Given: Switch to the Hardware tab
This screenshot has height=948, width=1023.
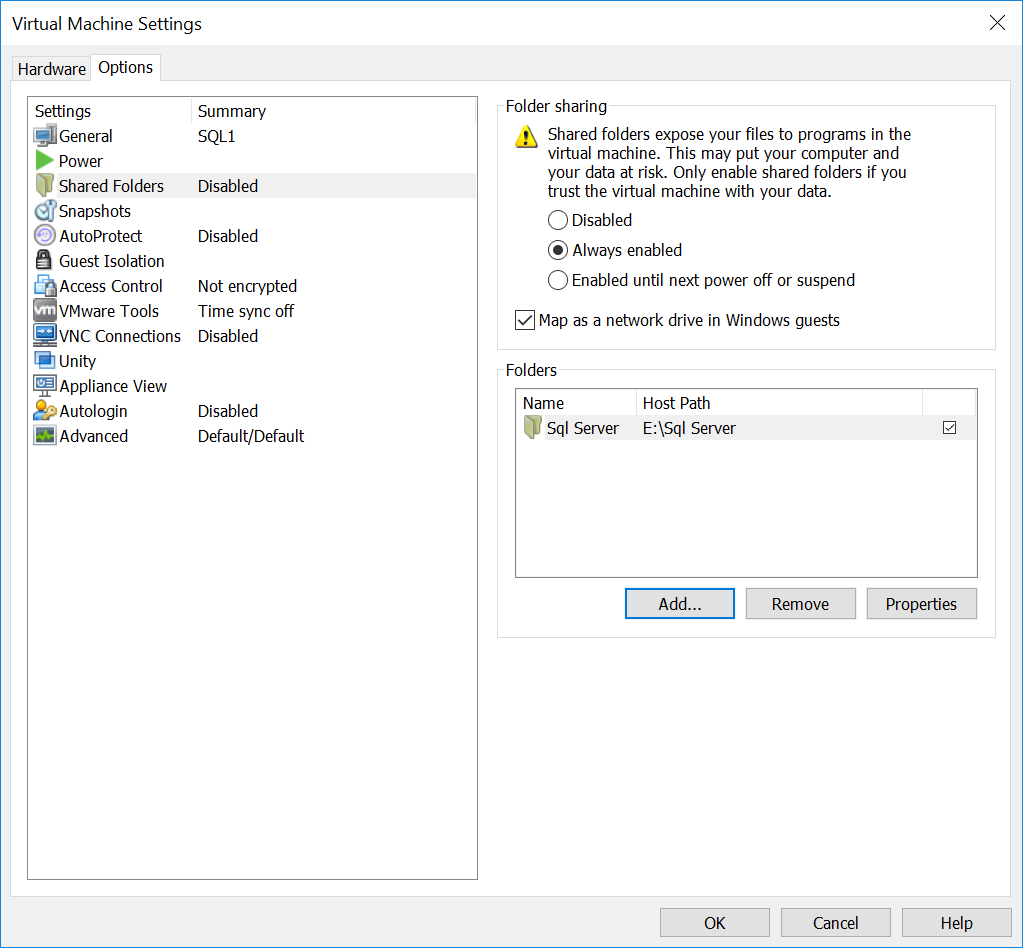Looking at the screenshot, I should pyautogui.click(x=52, y=69).
